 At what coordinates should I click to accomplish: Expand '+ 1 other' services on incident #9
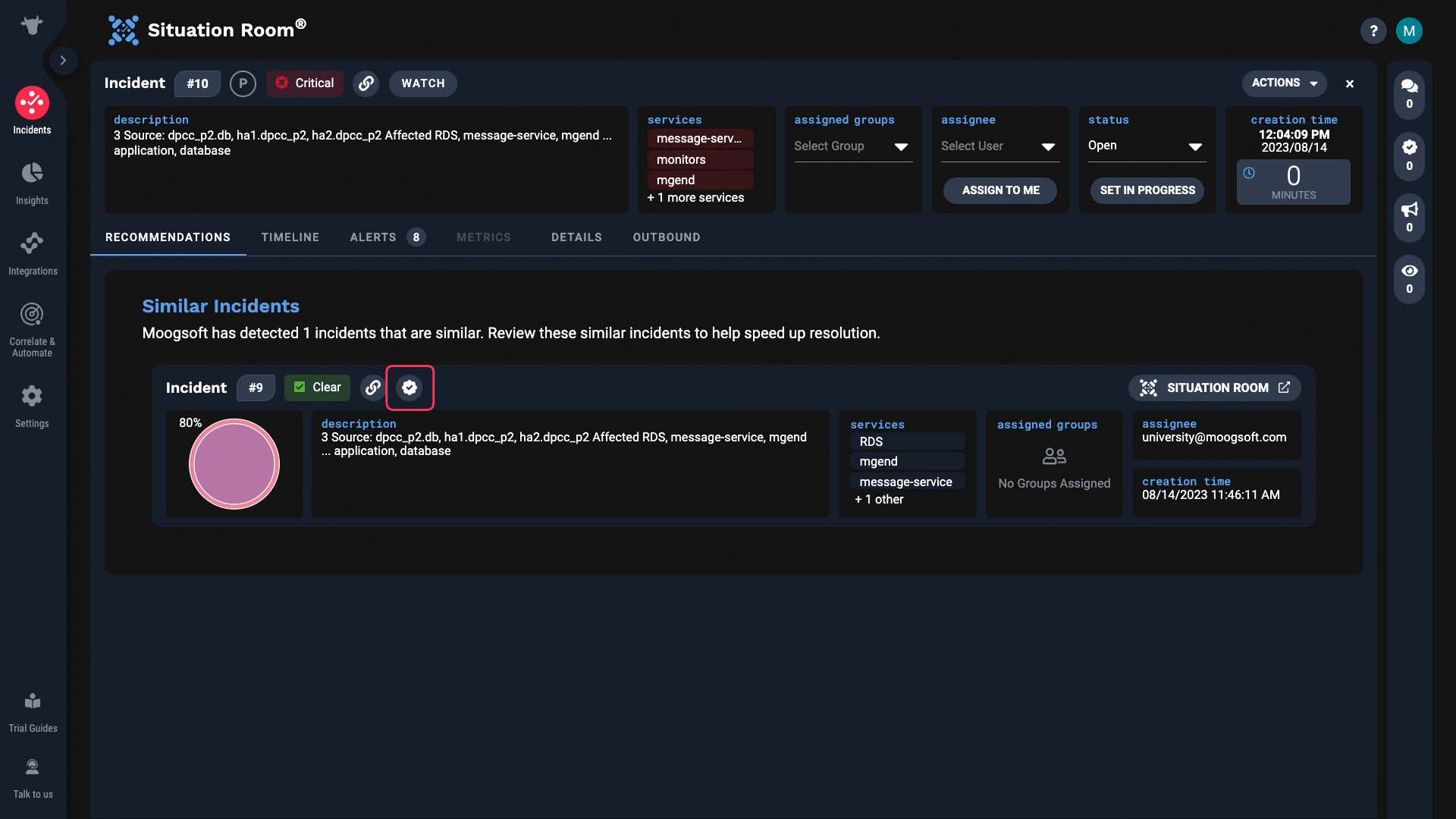point(879,500)
